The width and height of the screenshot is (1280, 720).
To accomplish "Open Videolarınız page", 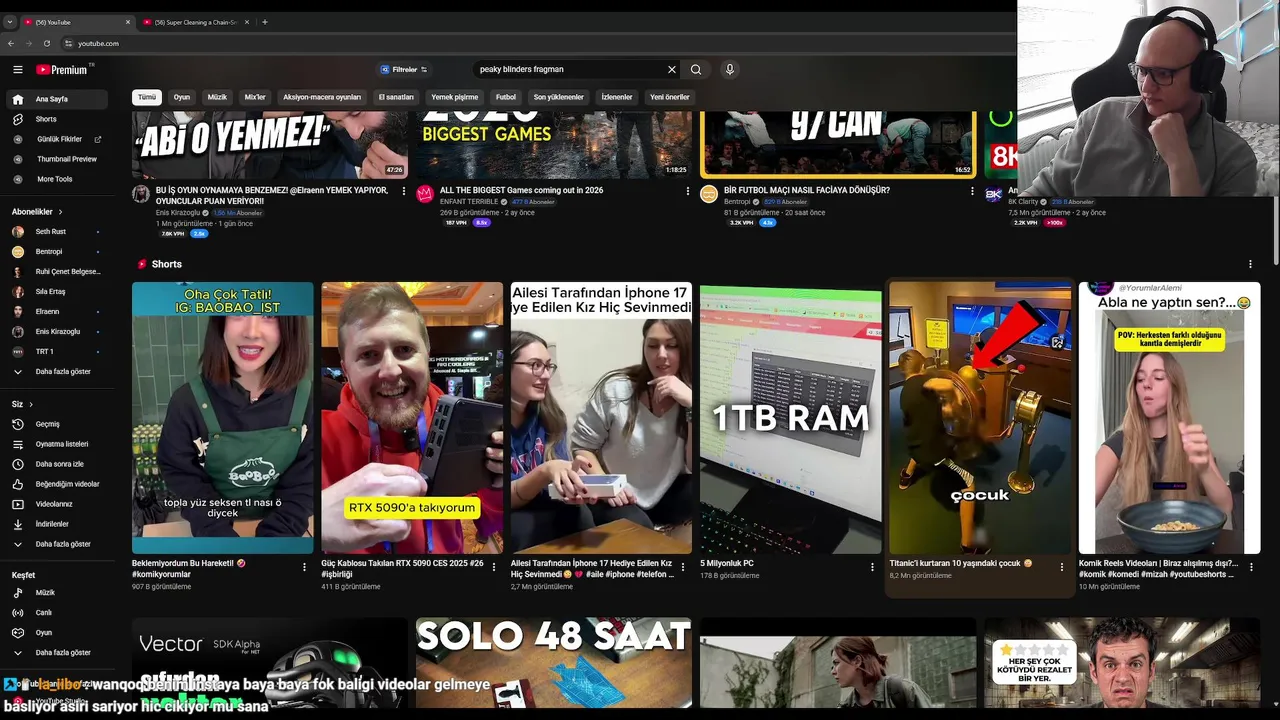I will (x=57, y=504).
